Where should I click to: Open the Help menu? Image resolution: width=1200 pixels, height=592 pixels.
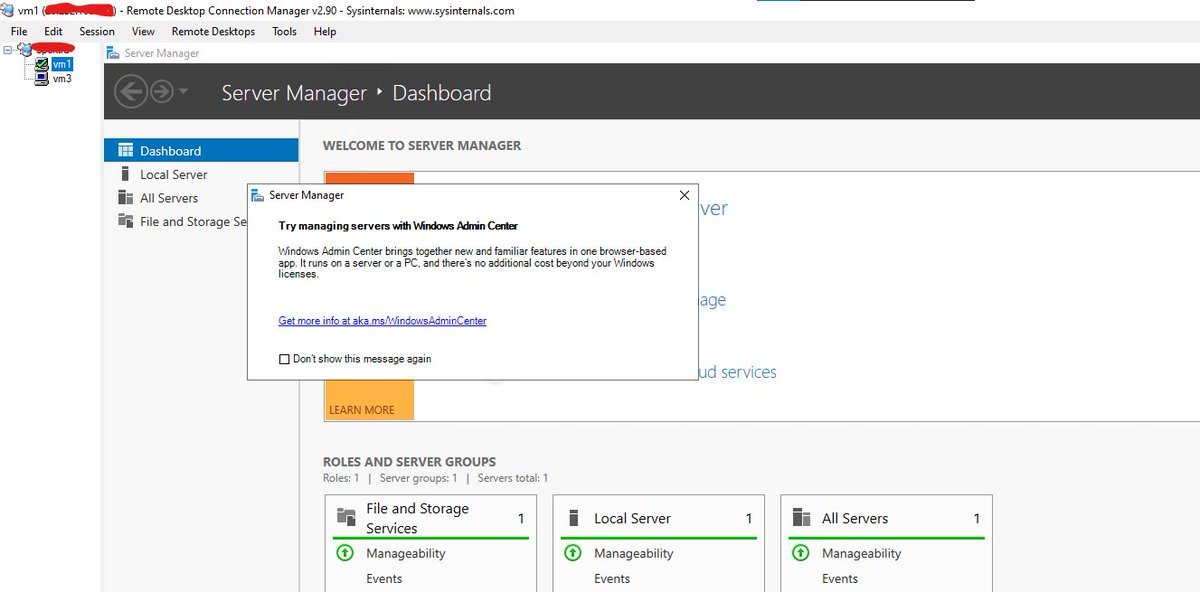(x=325, y=31)
